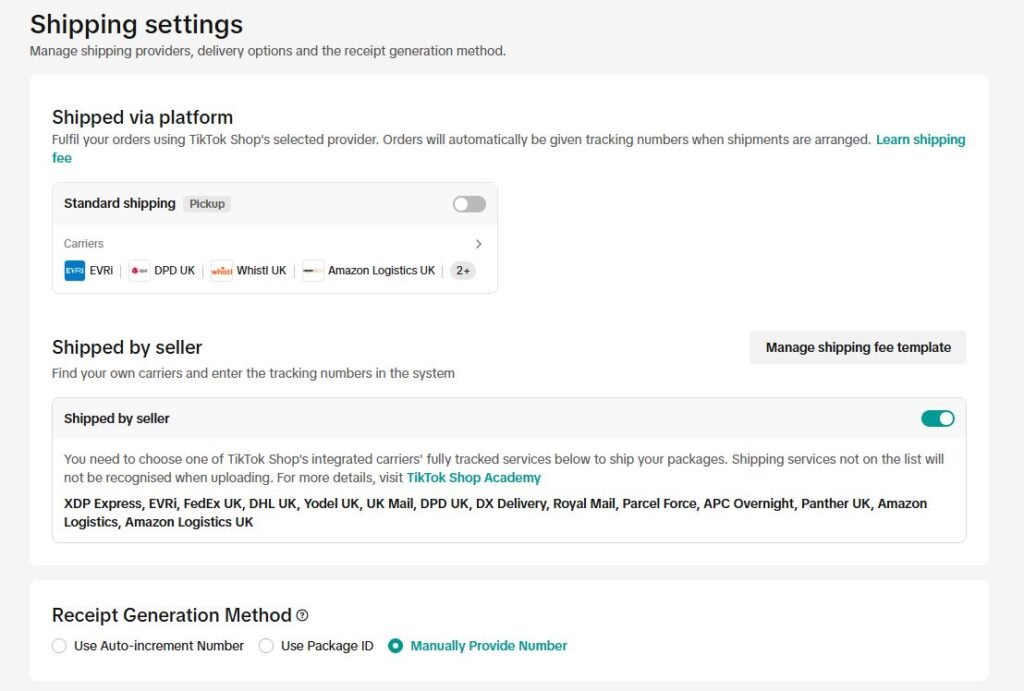Select Use Auto-increment Number radio option
Viewport: 1024px width, 691px height.
coord(59,646)
